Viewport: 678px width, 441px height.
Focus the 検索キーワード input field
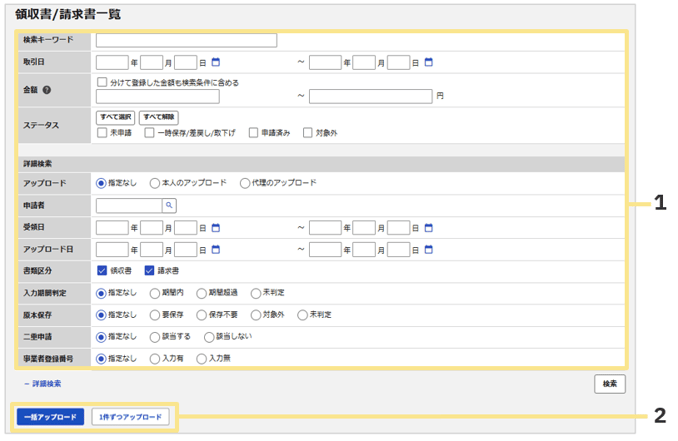point(186,40)
